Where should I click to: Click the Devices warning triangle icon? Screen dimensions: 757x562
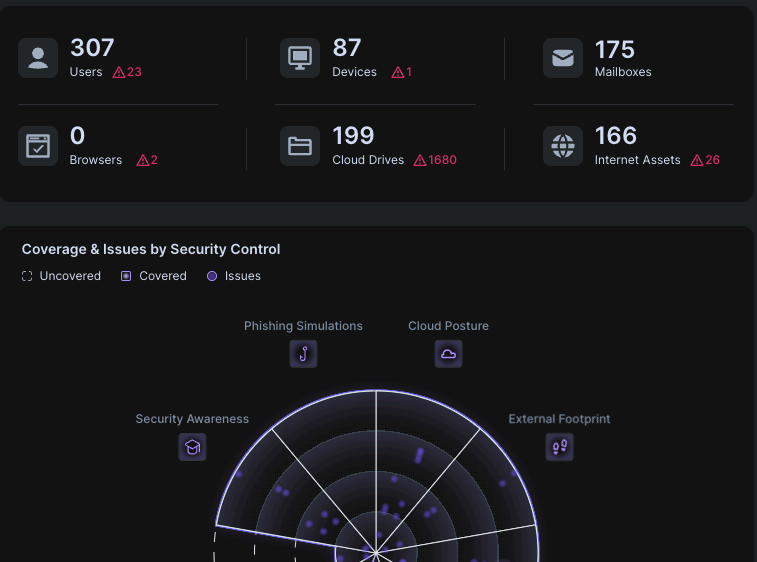(x=398, y=72)
